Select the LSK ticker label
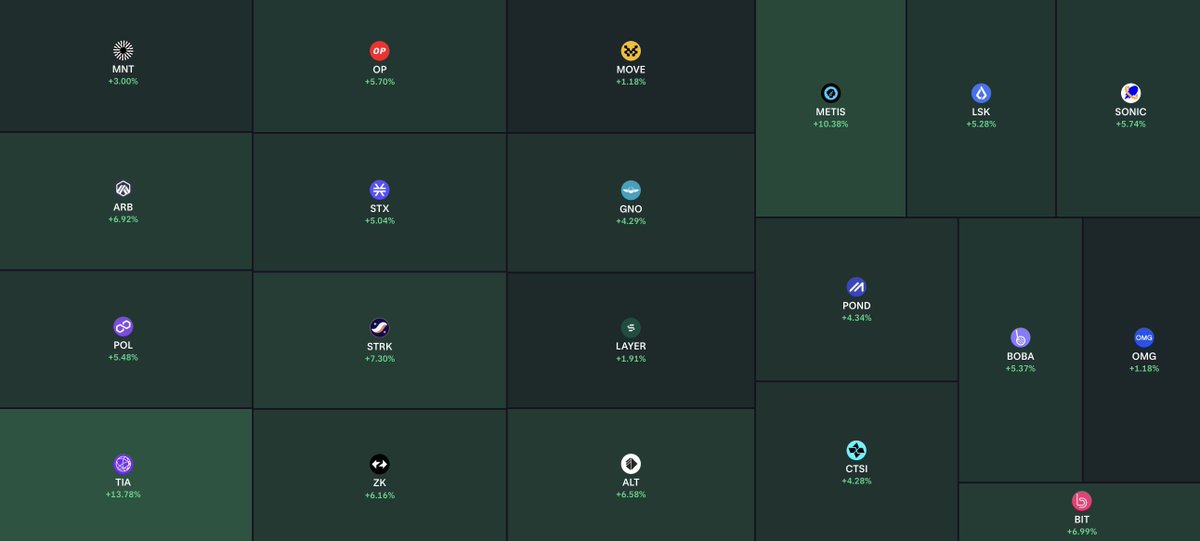 point(981,112)
